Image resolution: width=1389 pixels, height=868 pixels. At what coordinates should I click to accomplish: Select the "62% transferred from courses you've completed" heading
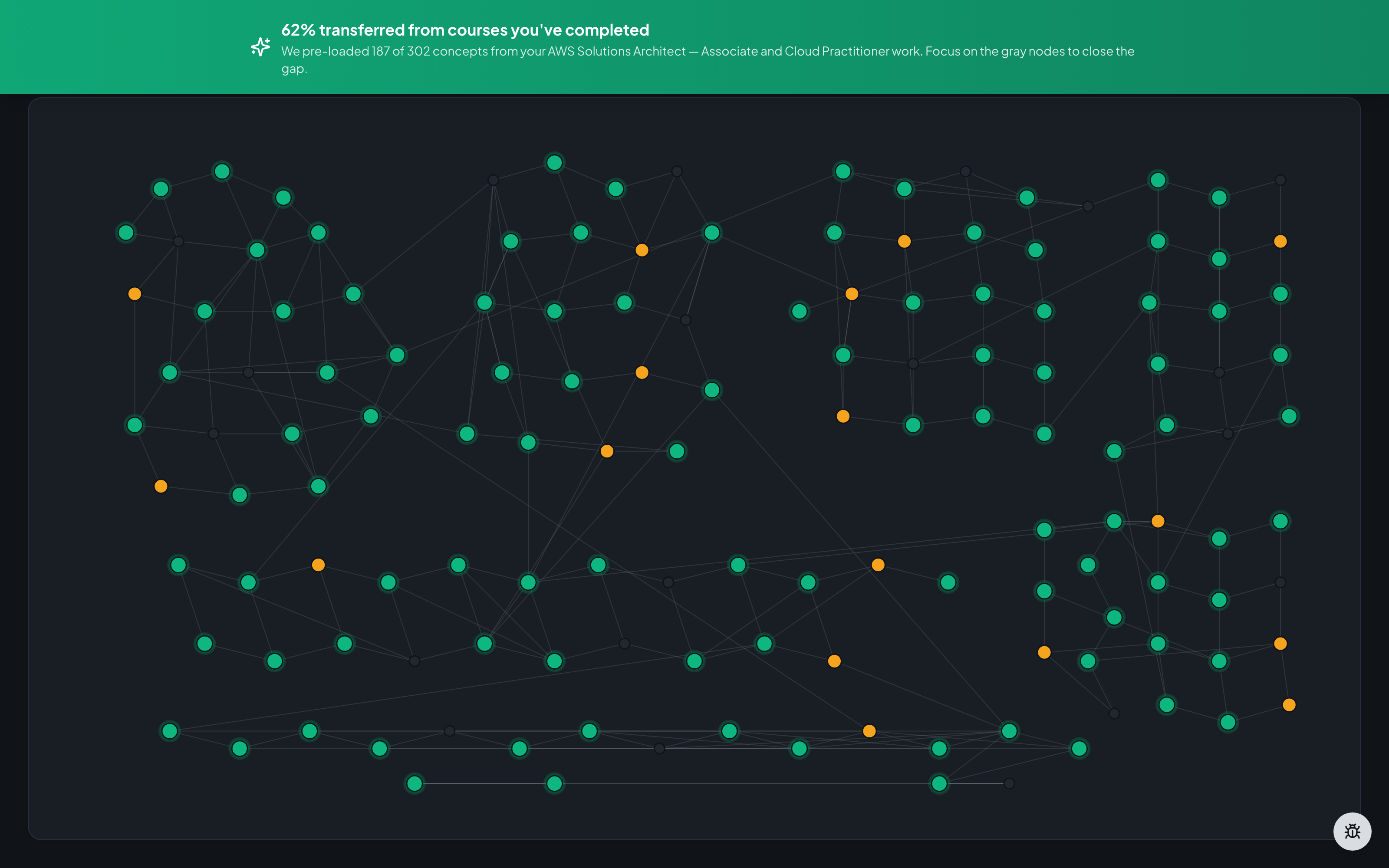(x=465, y=30)
